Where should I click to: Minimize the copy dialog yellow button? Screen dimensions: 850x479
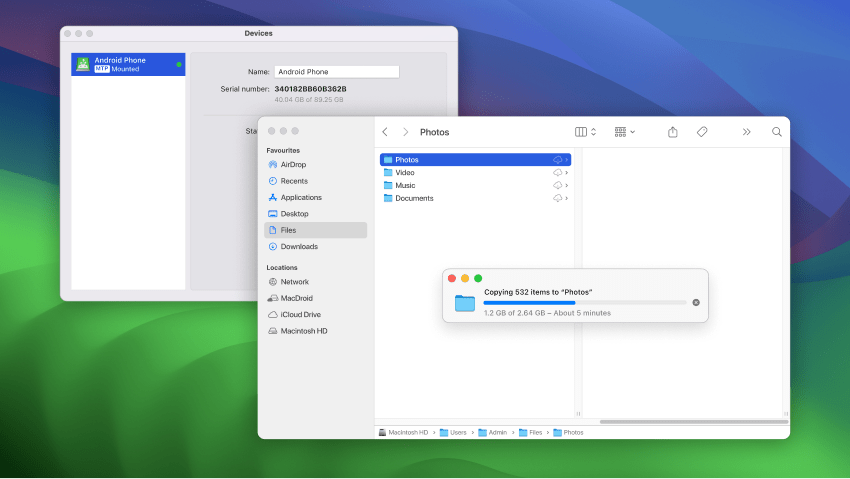coord(465,278)
